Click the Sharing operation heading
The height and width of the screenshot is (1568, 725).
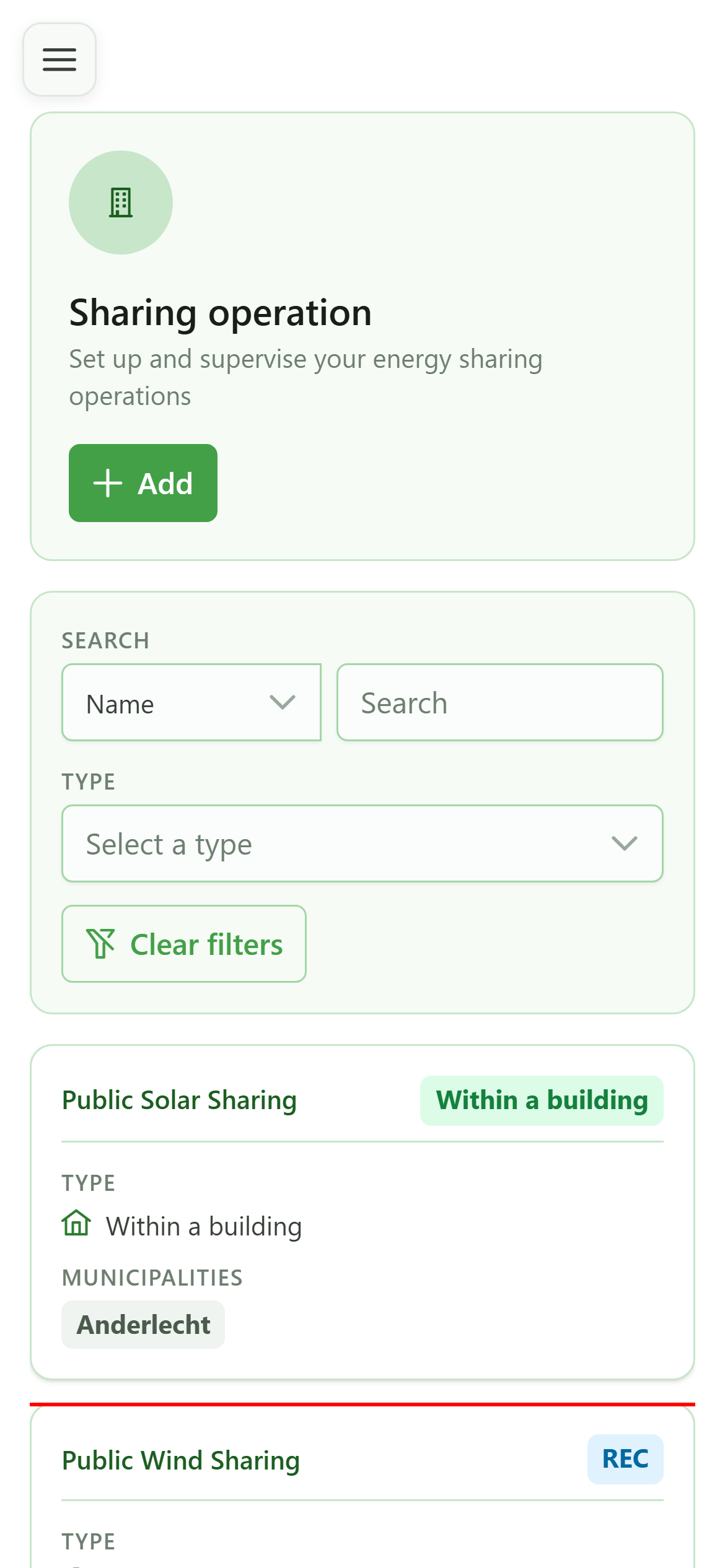pos(221,313)
